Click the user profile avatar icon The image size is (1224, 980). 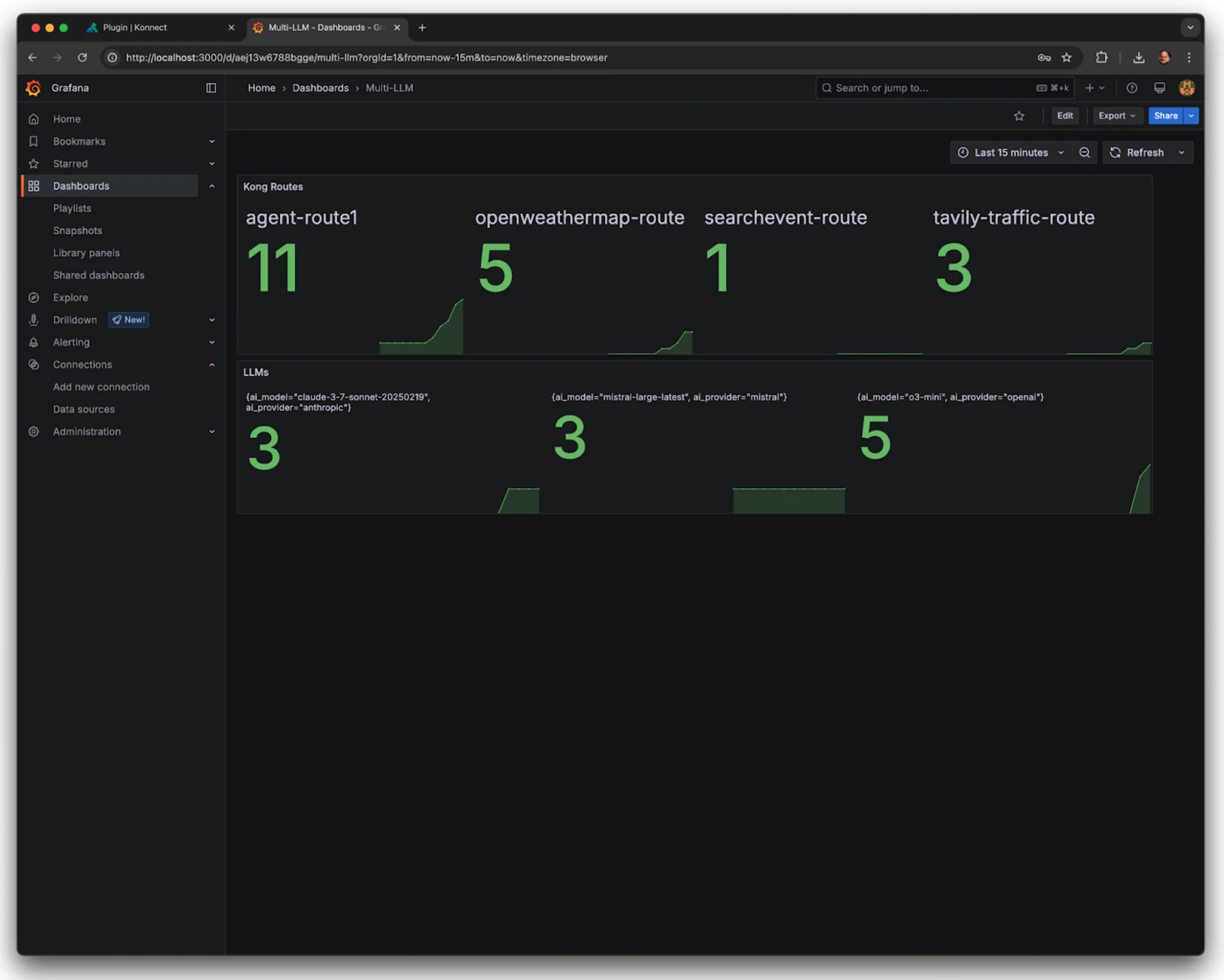1186,88
